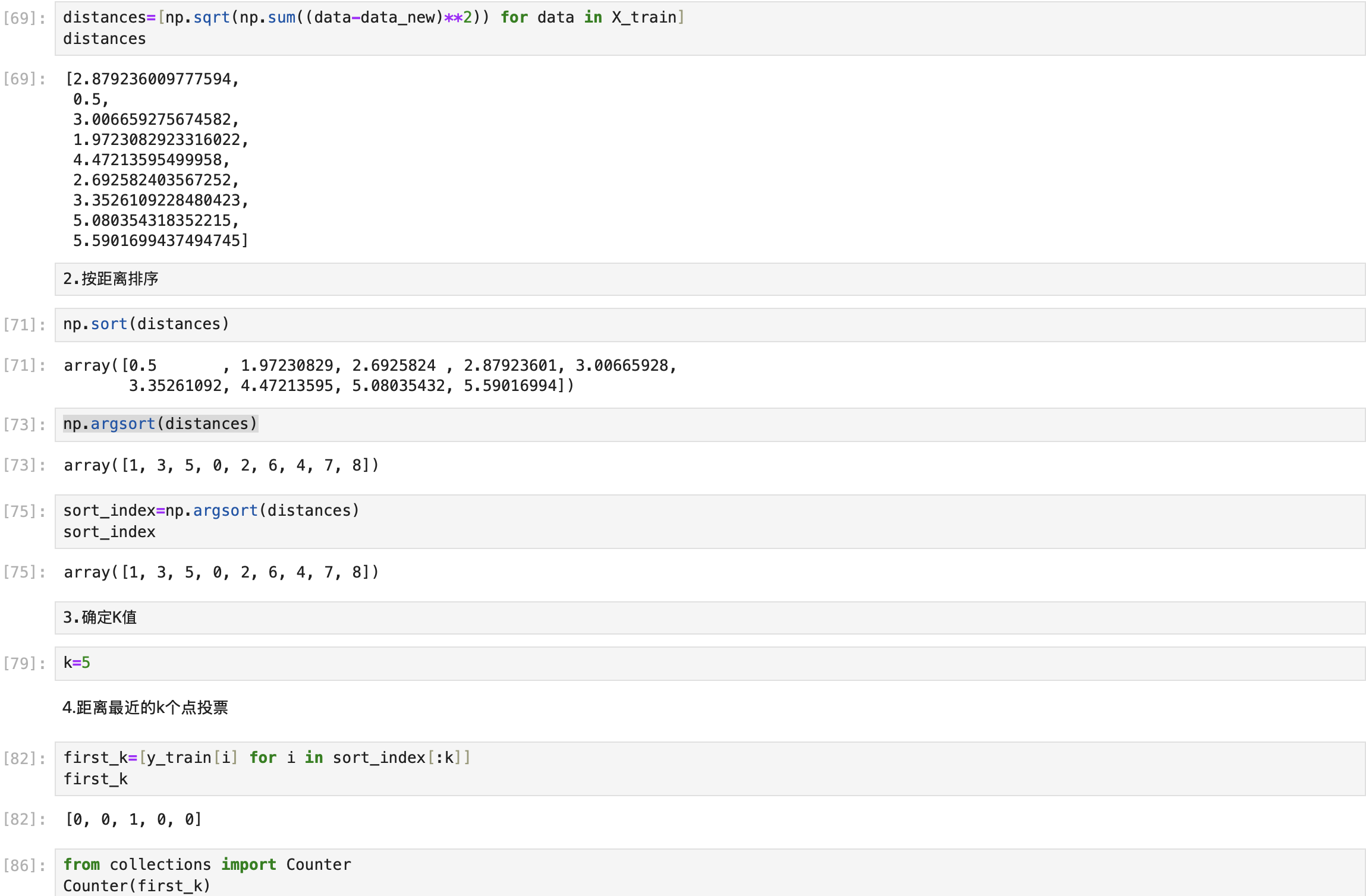Click the [73] output prompt of argsort
This screenshot has width=1366, height=896.
[24, 465]
